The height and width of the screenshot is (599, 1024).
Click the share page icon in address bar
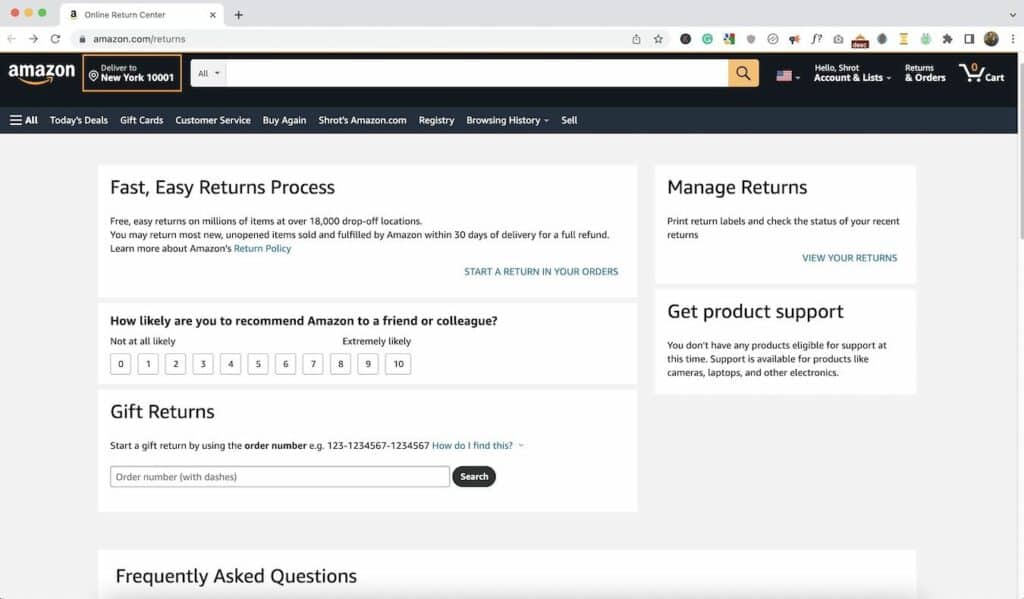click(636, 39)
